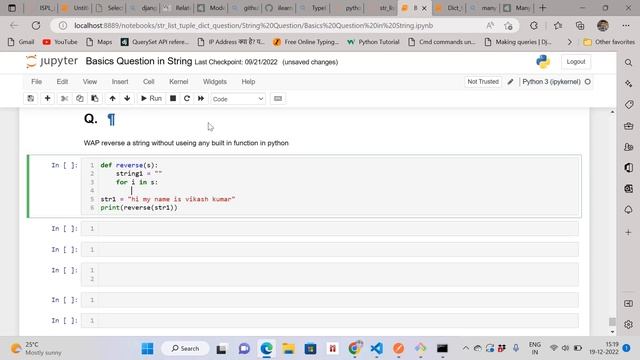The height and width of the screenshot is (360, 640).
Task: Open the Free Online Typing bookmark
Action: click(x=306, y=42)
